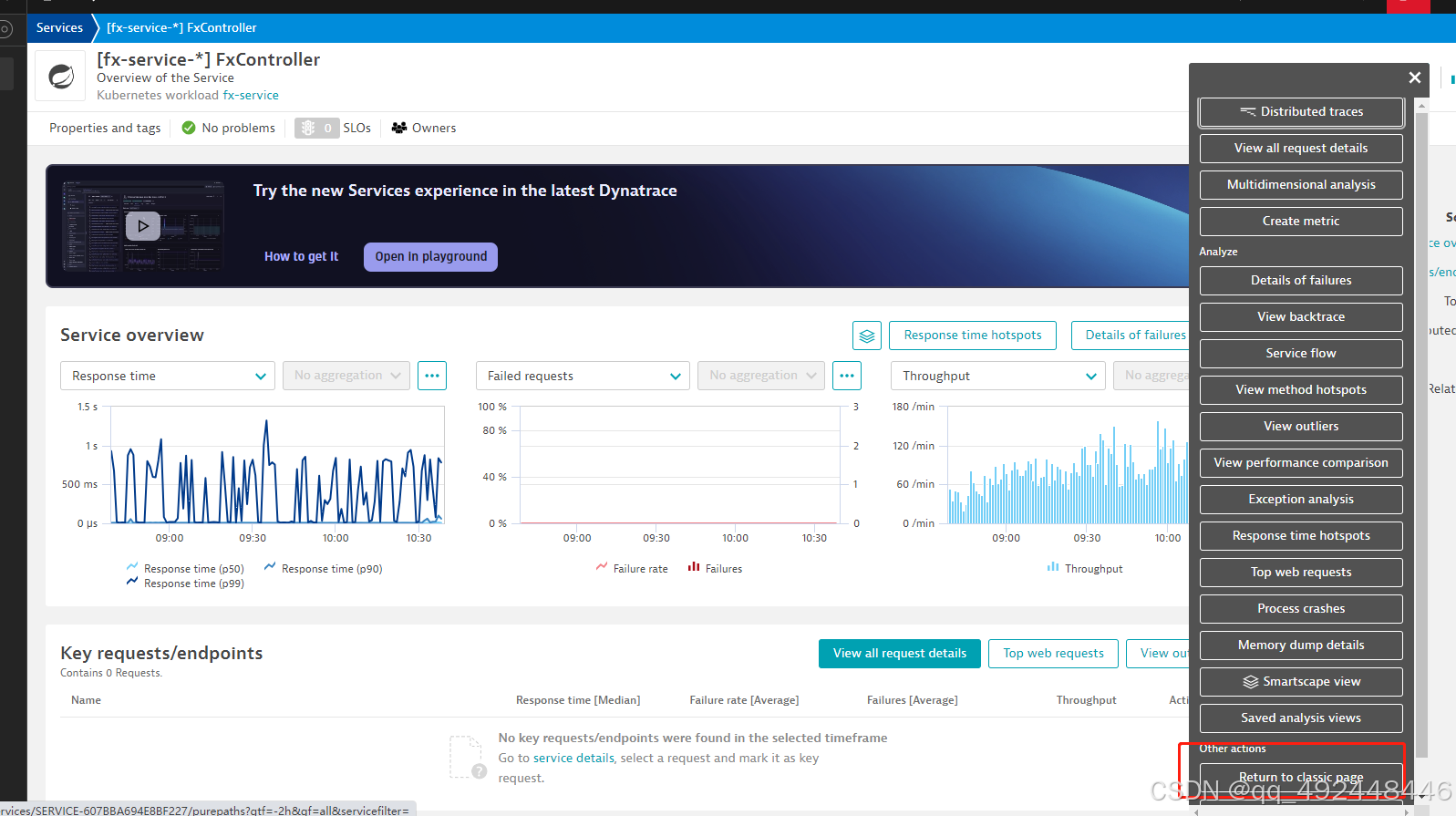The height and width of the screenshot is (816, 1456).
Task: Expand the Response time metric dropdown
Action: pyautogui.click(x=168, y=376)
